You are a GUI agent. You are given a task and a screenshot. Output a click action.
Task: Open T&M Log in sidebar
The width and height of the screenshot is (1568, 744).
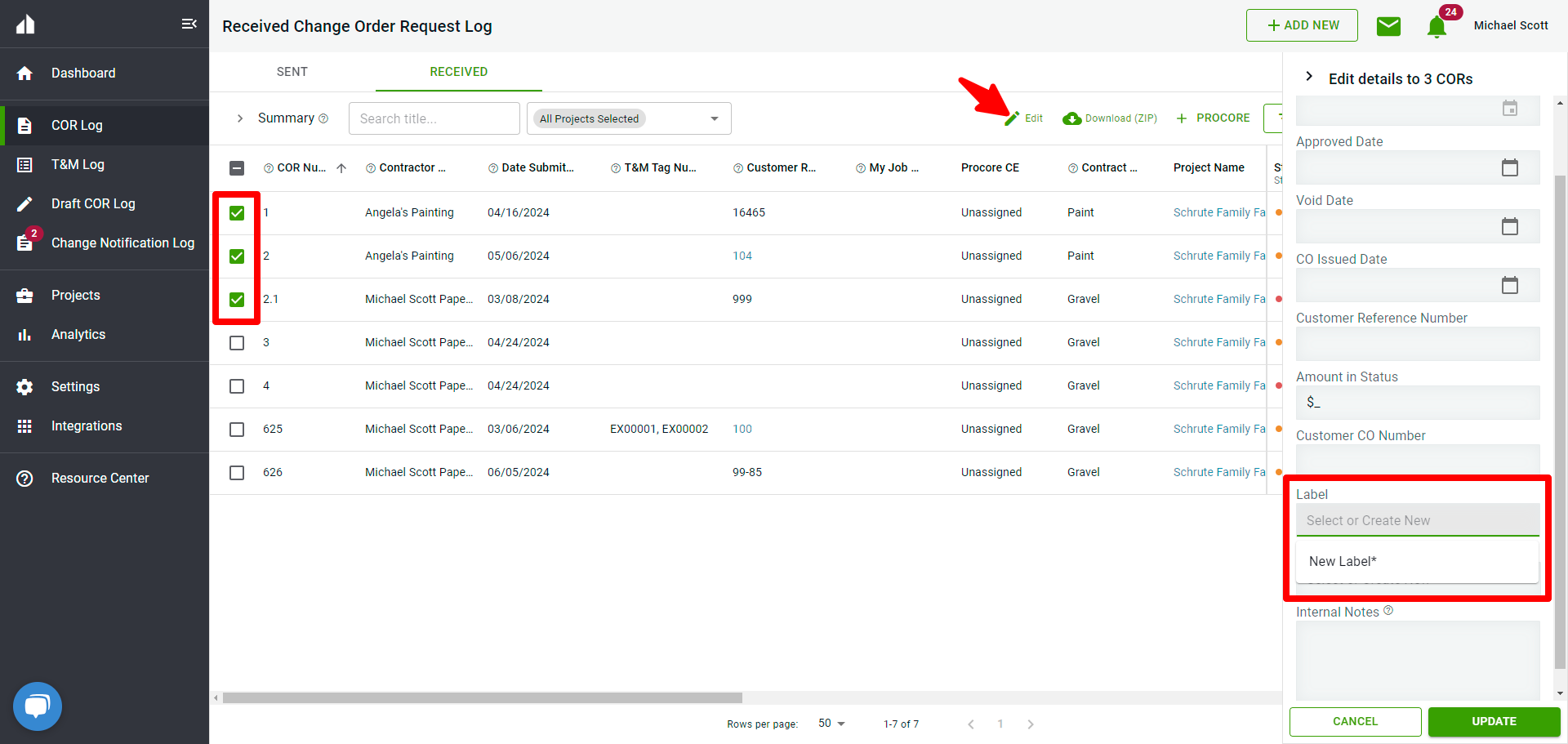tap(78, 164)
